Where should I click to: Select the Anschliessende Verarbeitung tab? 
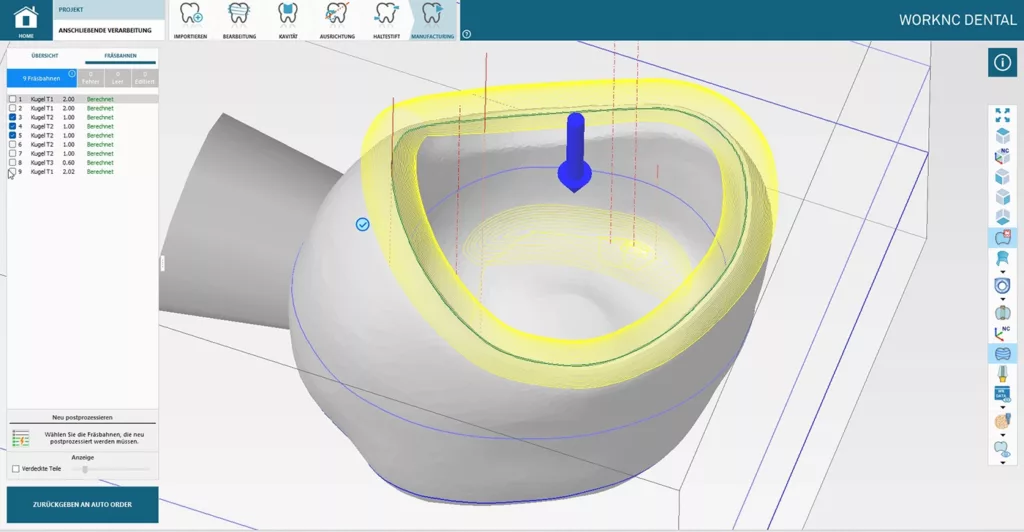coord(109,30)
